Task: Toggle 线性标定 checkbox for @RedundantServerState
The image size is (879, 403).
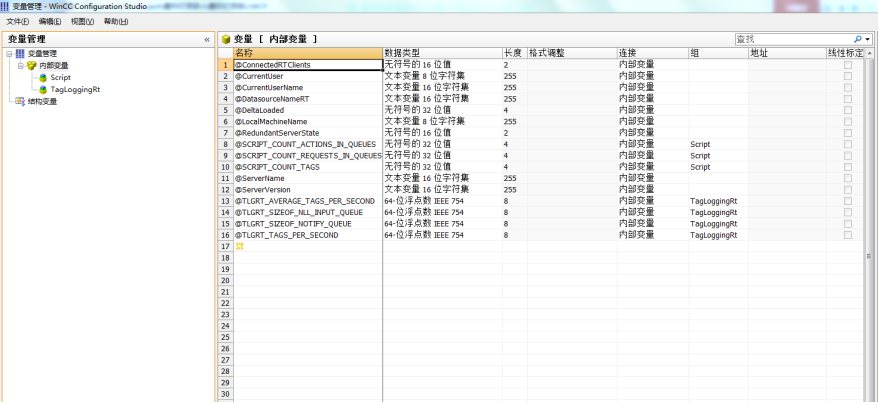Action: (848, 133)
